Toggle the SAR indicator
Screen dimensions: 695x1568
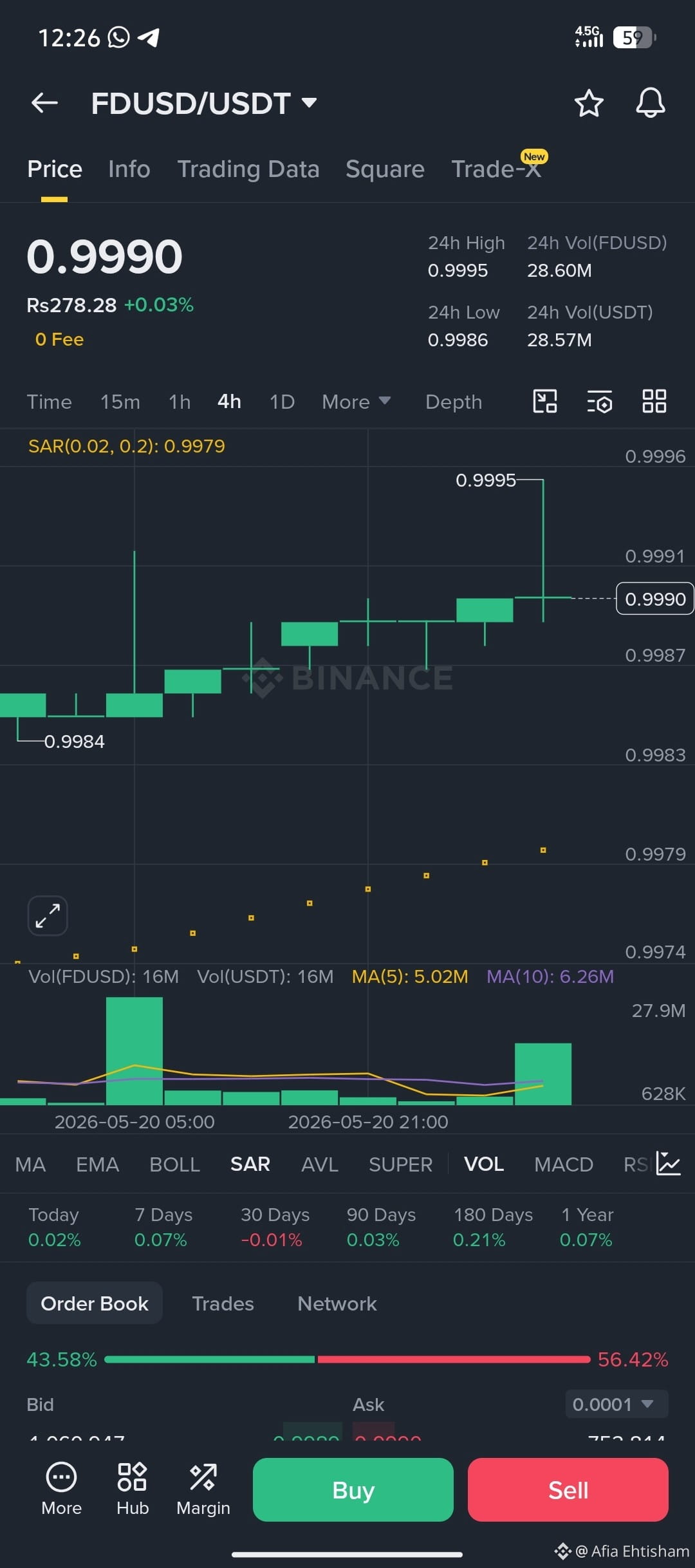[250, 1164]
